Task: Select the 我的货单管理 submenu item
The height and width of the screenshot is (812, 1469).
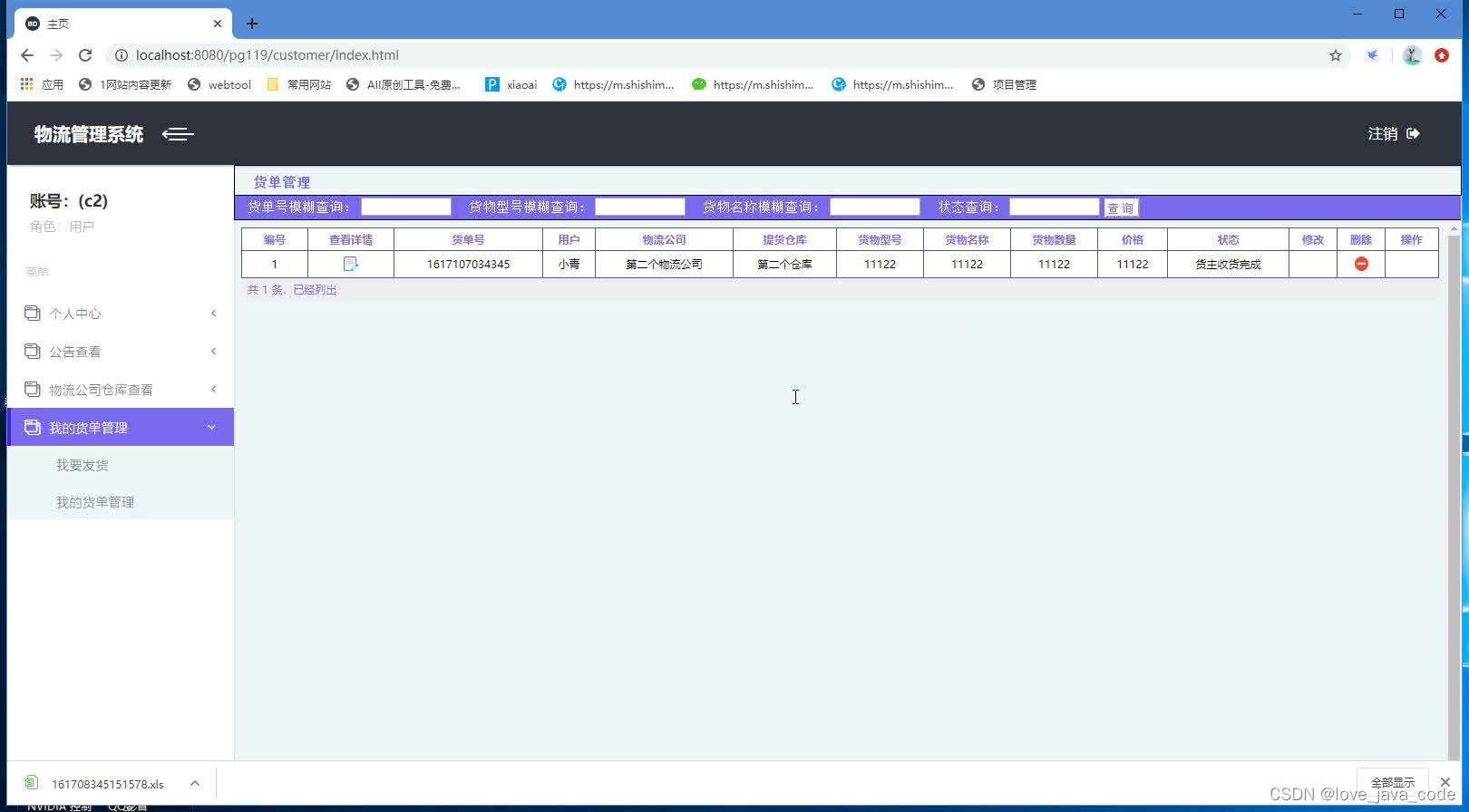Action: (95, 502)
